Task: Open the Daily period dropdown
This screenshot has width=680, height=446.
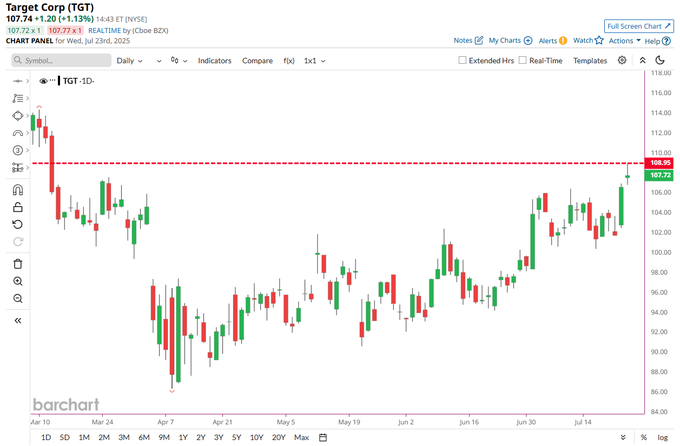Action: pos(129,61)
